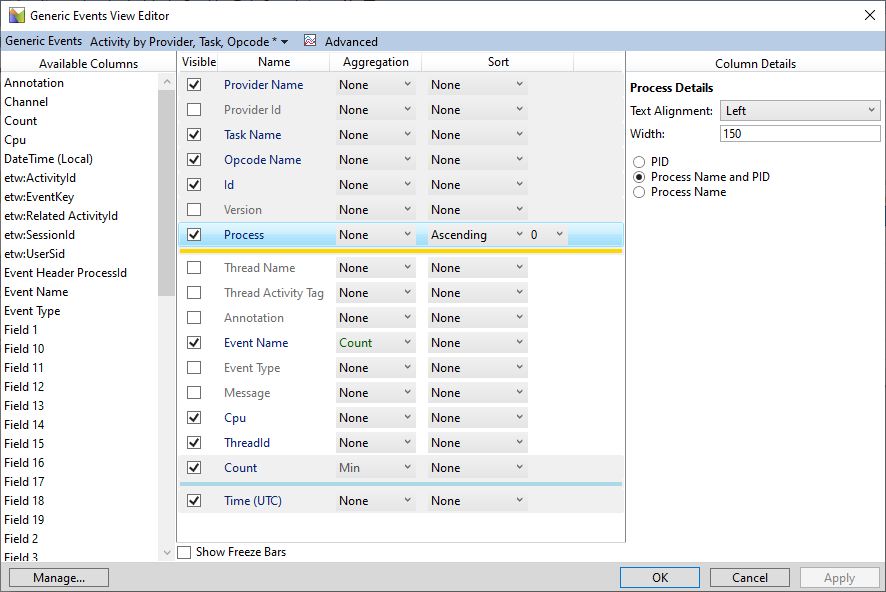886x592 pixels.
Task: Open the Ascending sort dropdown for Process
Action: (475, 234)
